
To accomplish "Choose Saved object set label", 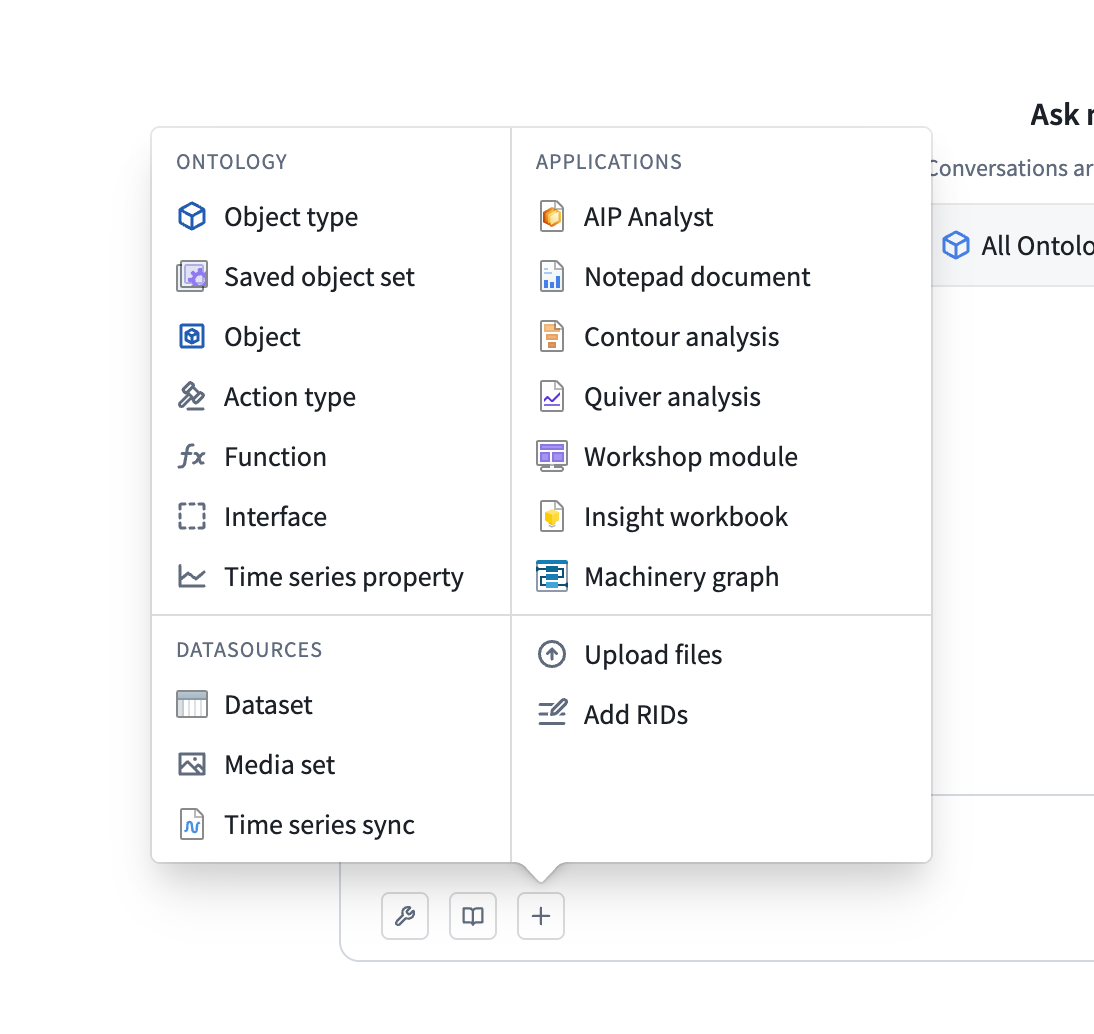I will [320, 277].
